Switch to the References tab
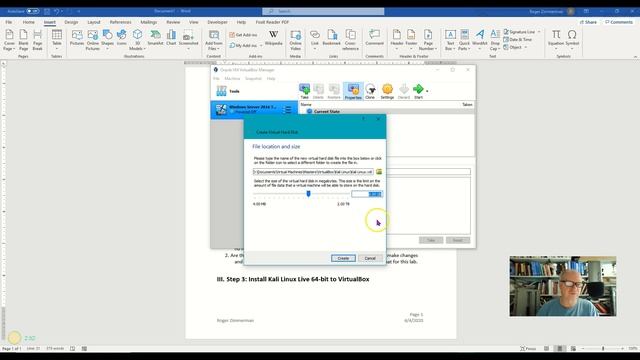The height and width of the screenshot is (360, 640). click(x=120, y=22)
